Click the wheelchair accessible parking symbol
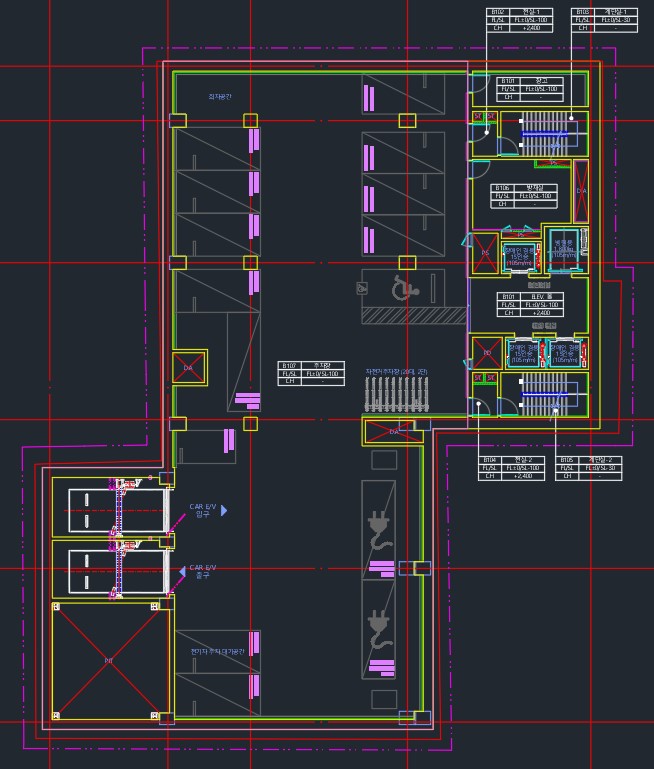654x769 pixels. tap(405, 287)
